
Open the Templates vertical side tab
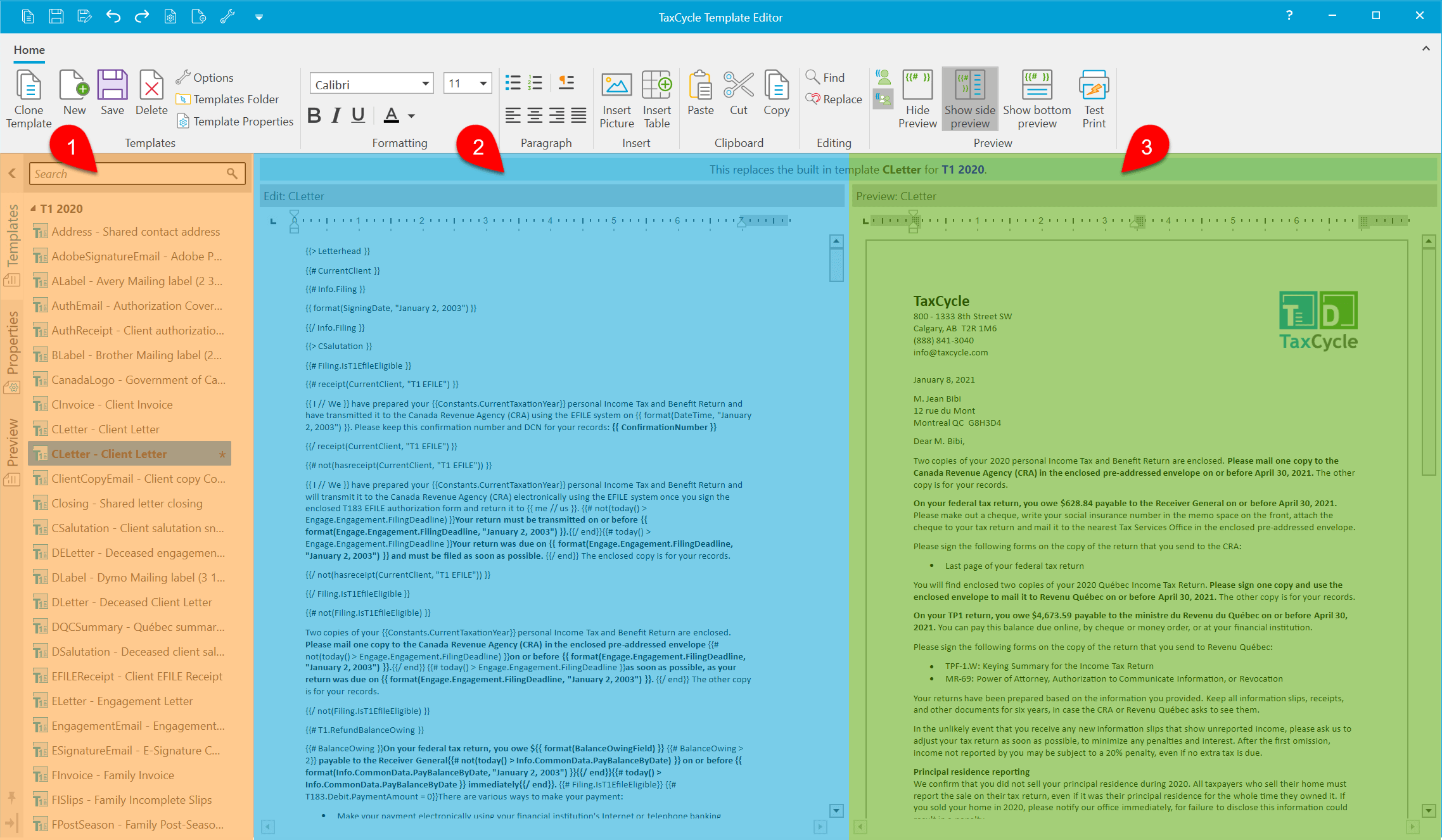click(x=12, y=245)
